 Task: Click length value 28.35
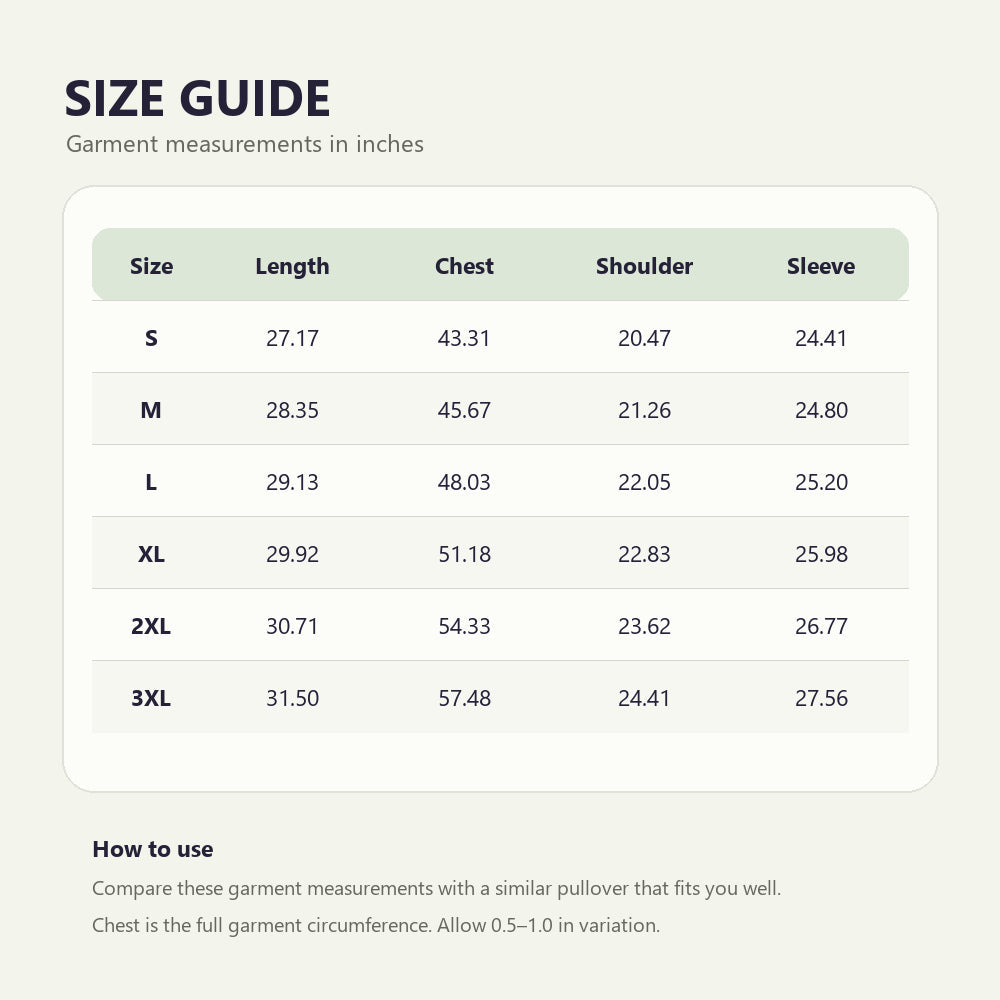point(292,410)
